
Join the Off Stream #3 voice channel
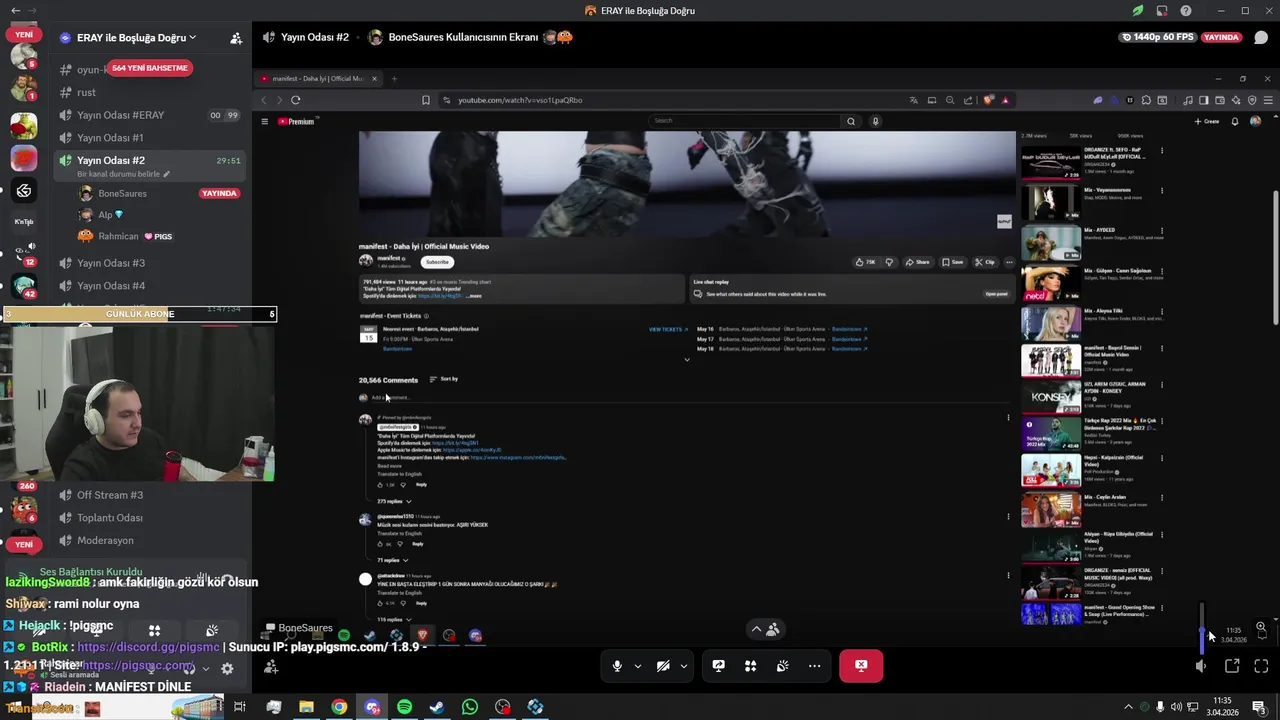point(110,495)
